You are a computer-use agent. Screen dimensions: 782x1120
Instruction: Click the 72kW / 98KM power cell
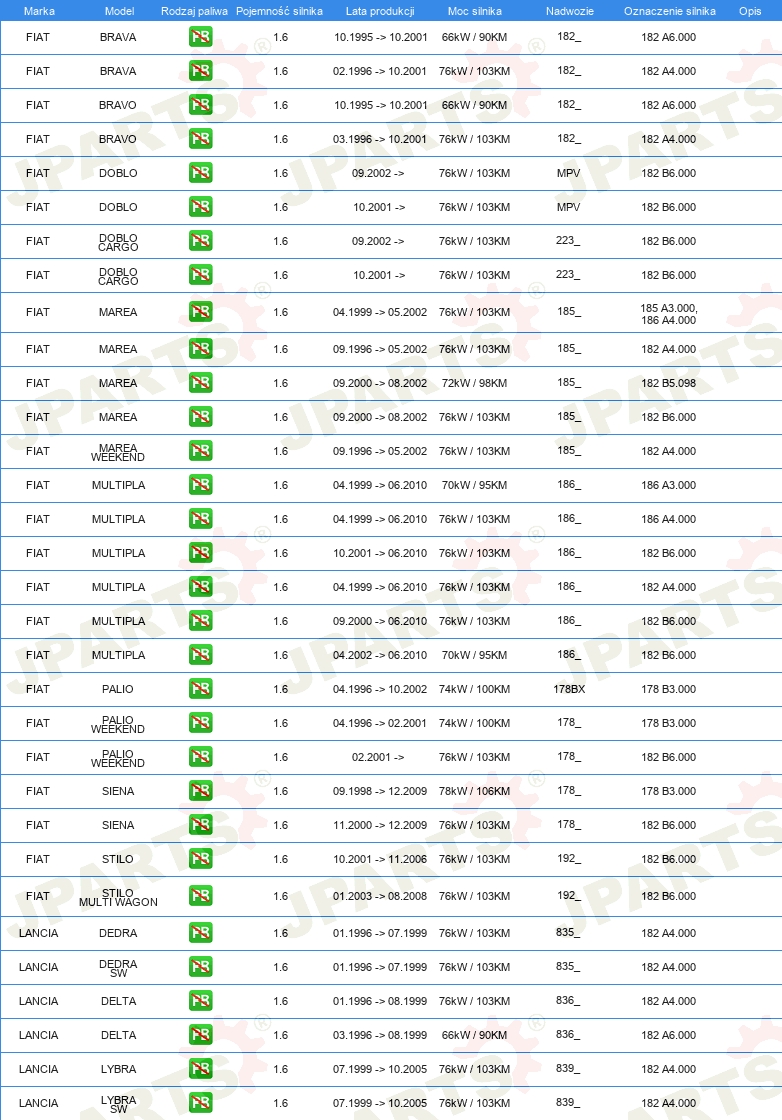[474, 383]
